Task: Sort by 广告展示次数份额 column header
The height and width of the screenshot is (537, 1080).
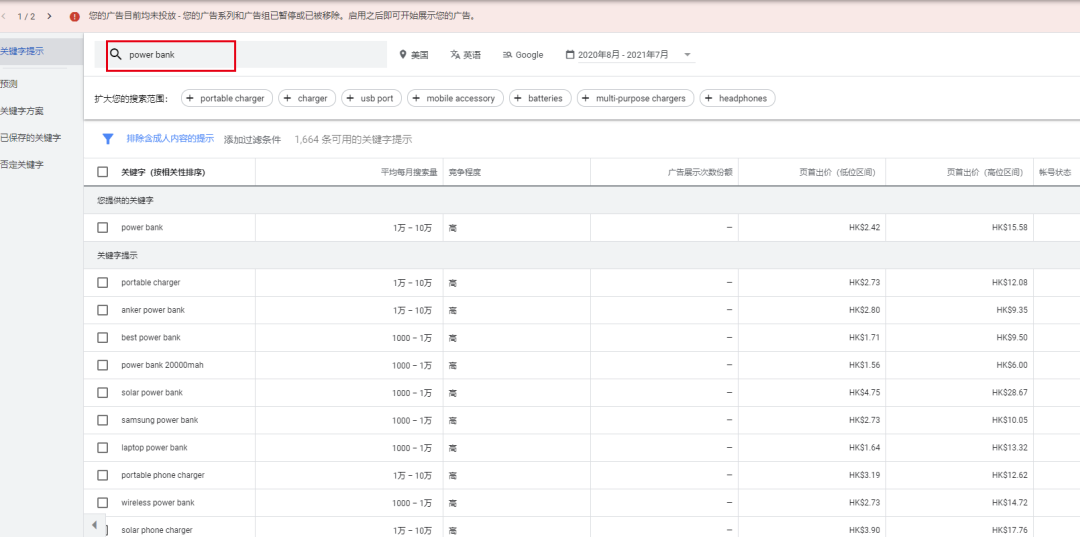Action: coord(700,172)
